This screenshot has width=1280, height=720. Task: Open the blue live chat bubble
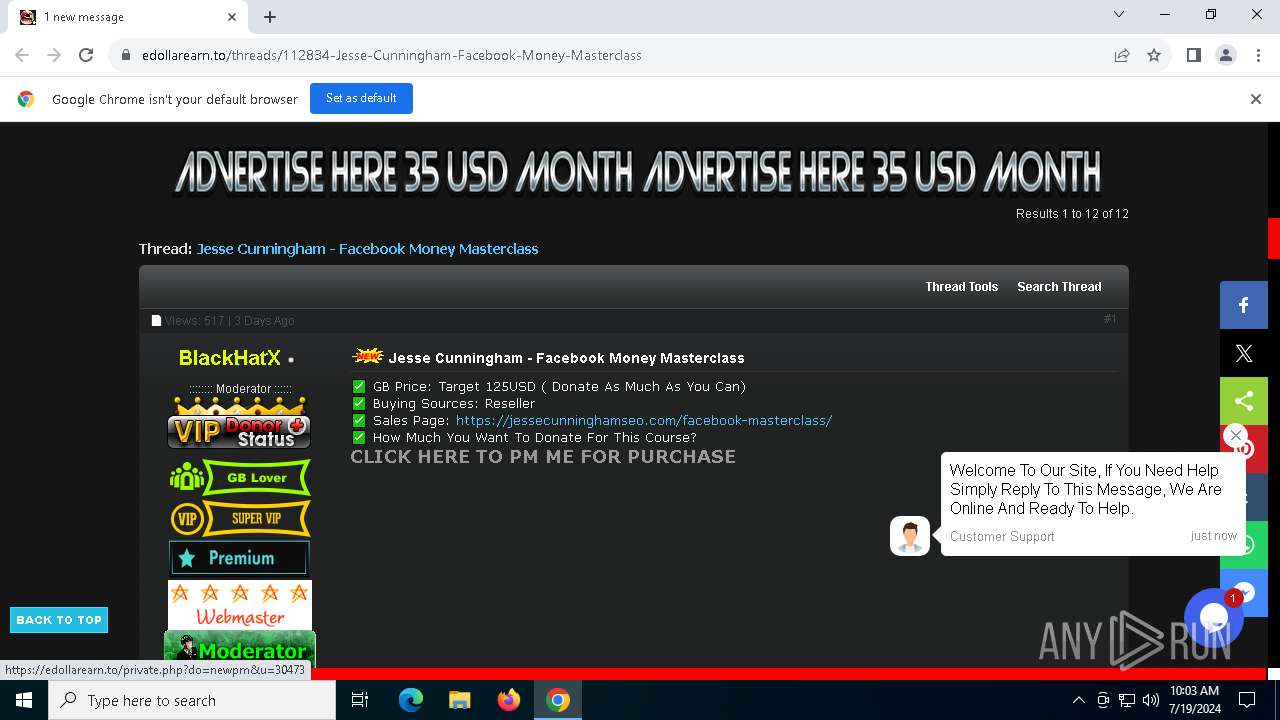coord(1213,618)
